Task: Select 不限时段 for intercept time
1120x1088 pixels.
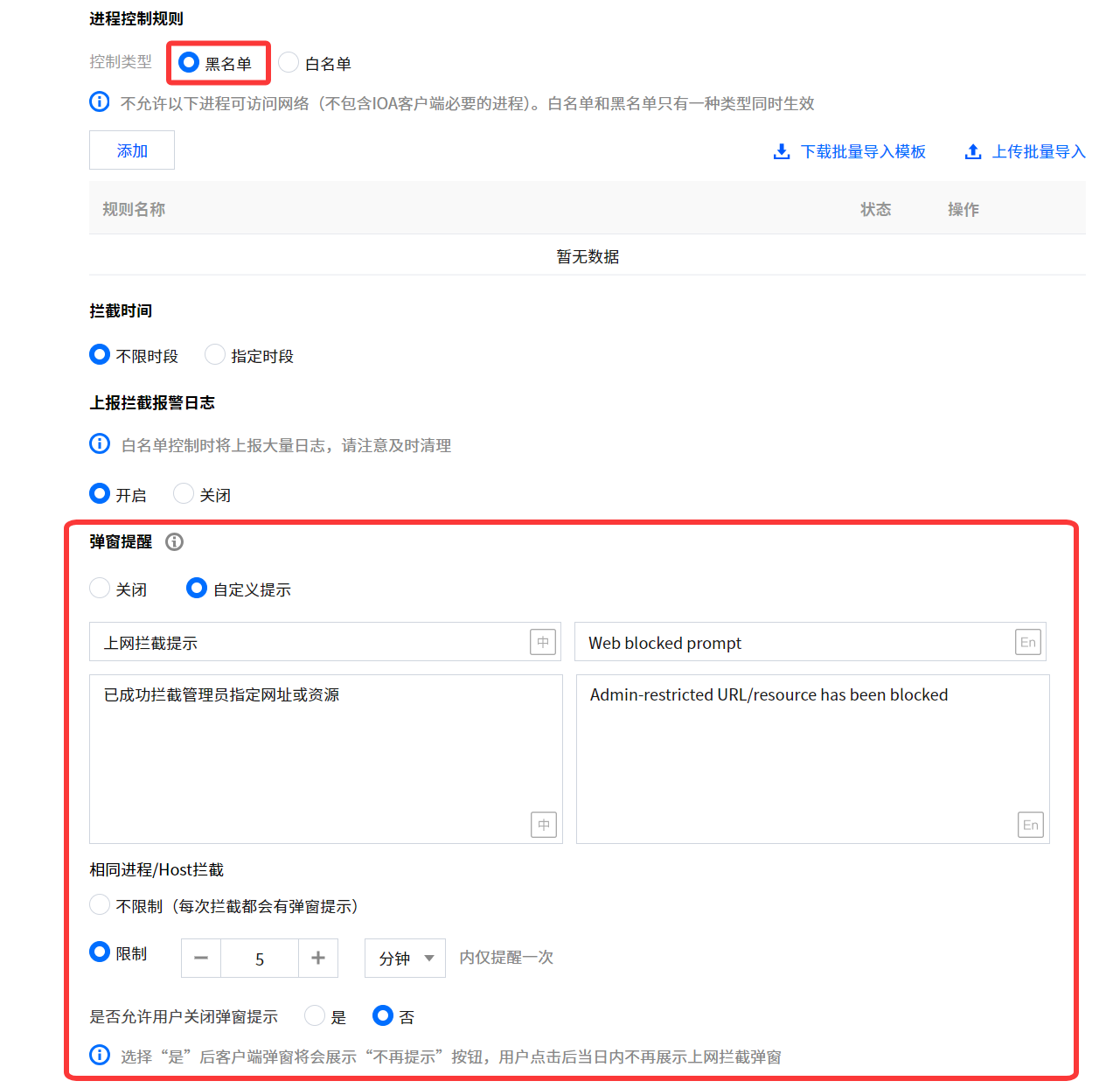Action: 100,355
